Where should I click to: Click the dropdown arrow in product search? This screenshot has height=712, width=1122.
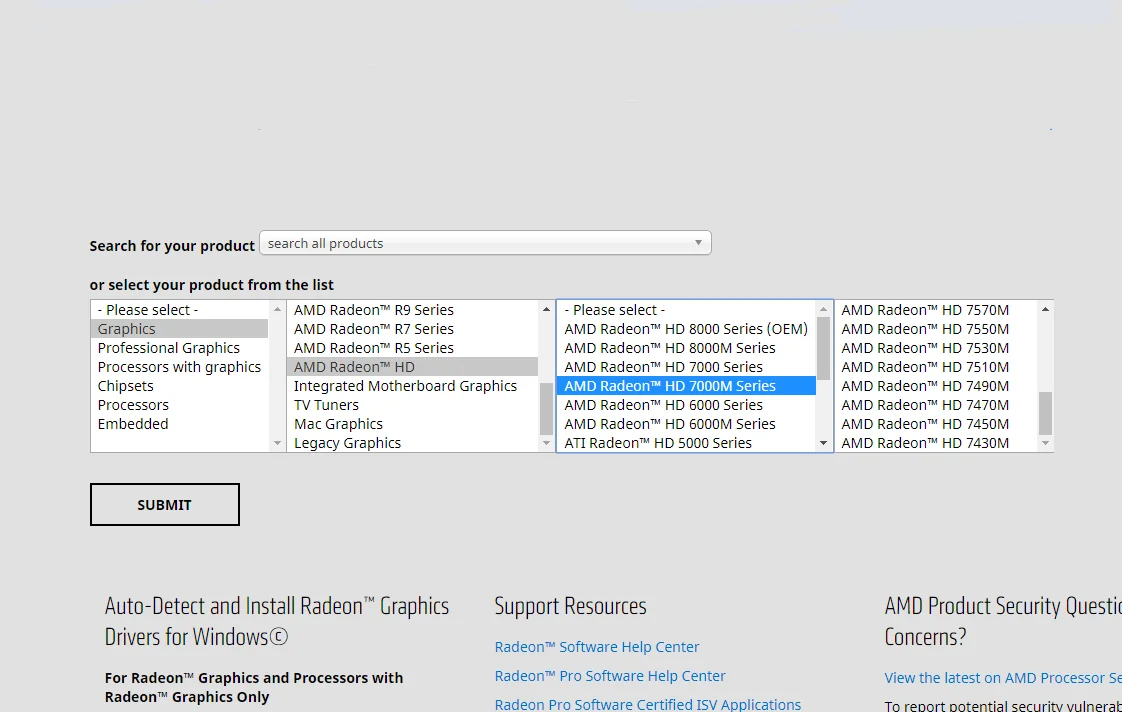click(698, 243)
